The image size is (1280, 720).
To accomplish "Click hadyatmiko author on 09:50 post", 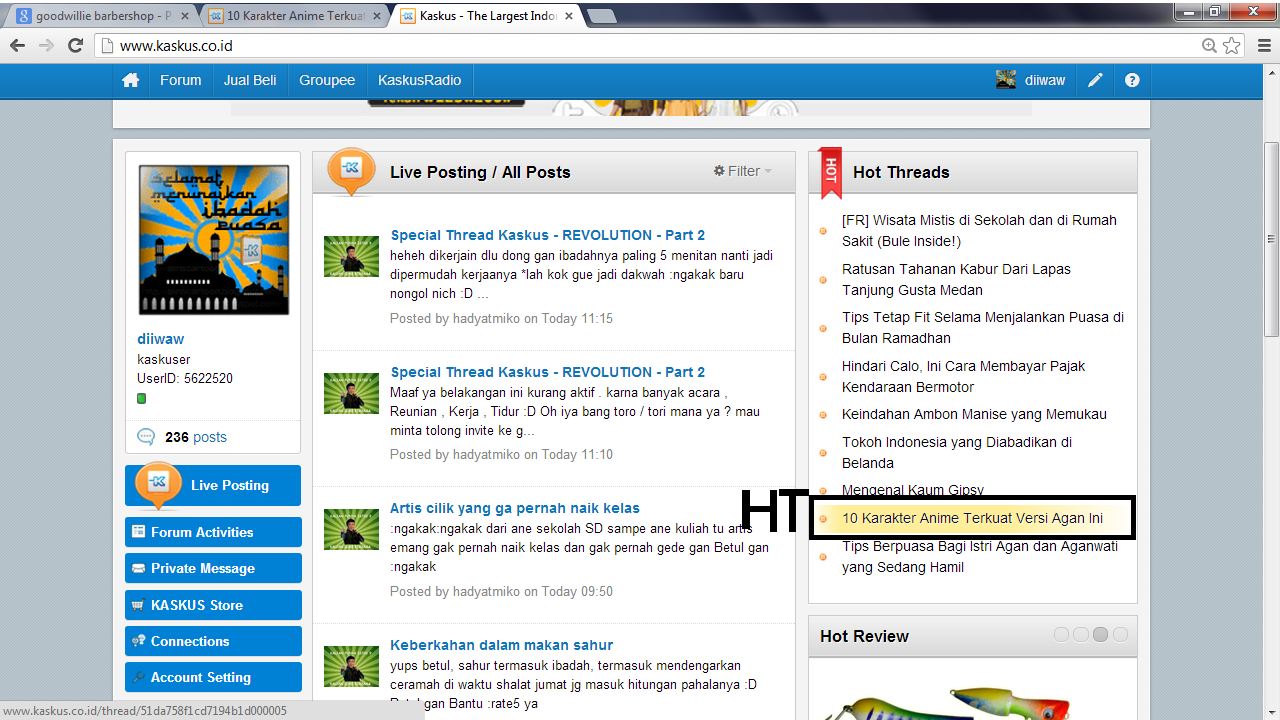I will click(486, 591).
